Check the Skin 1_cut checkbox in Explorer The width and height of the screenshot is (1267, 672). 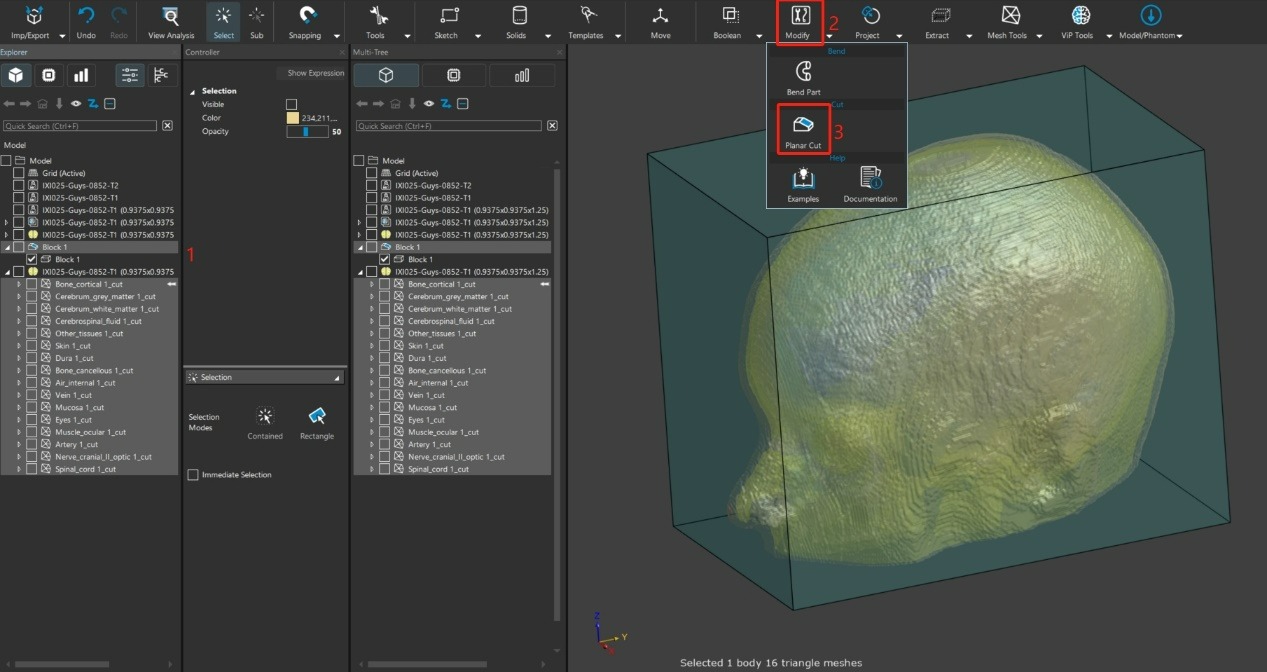[32, 346]
